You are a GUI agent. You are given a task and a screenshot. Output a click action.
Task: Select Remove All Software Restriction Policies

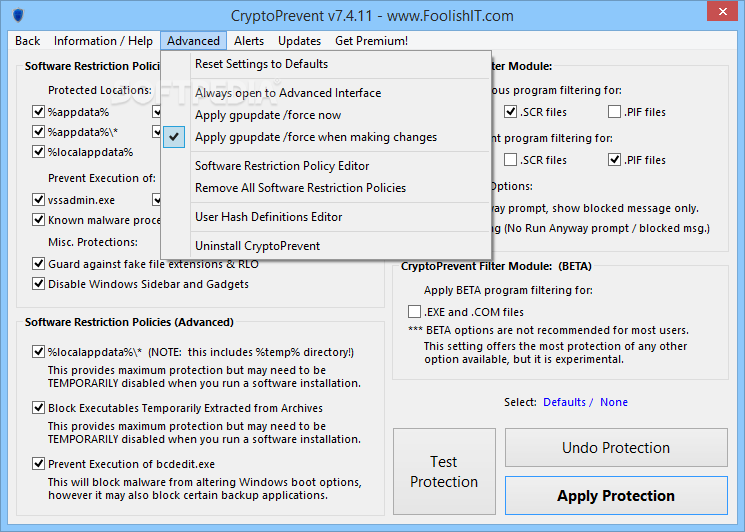(x=326, y=188)
